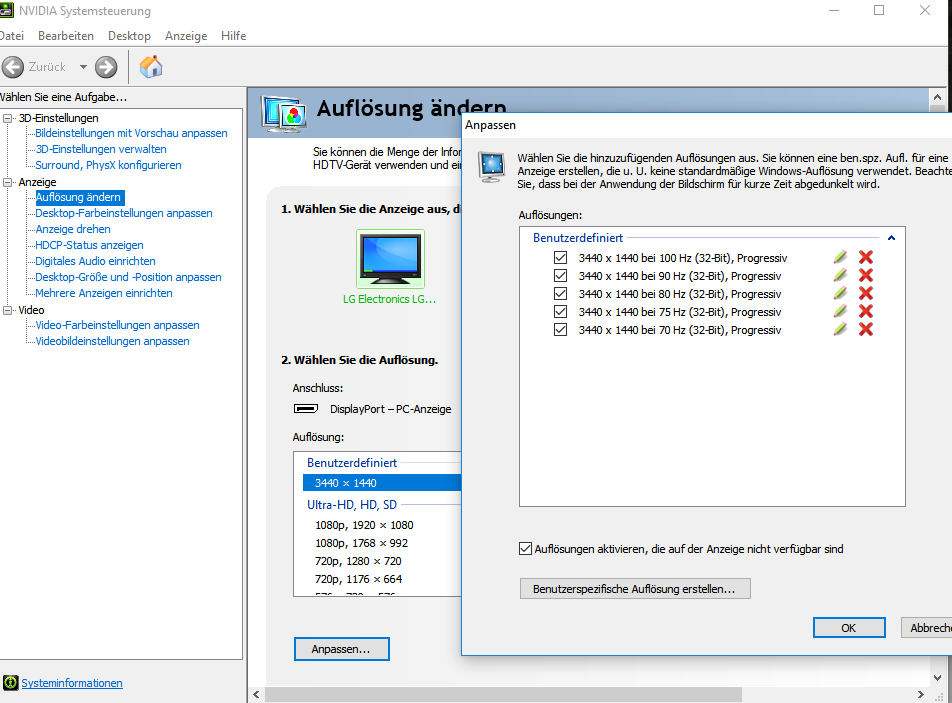Viewport: 952px width, 703px height.
Task: Uncheck the 90 Hz resolution checkbox
Action: tap(560, 276)
